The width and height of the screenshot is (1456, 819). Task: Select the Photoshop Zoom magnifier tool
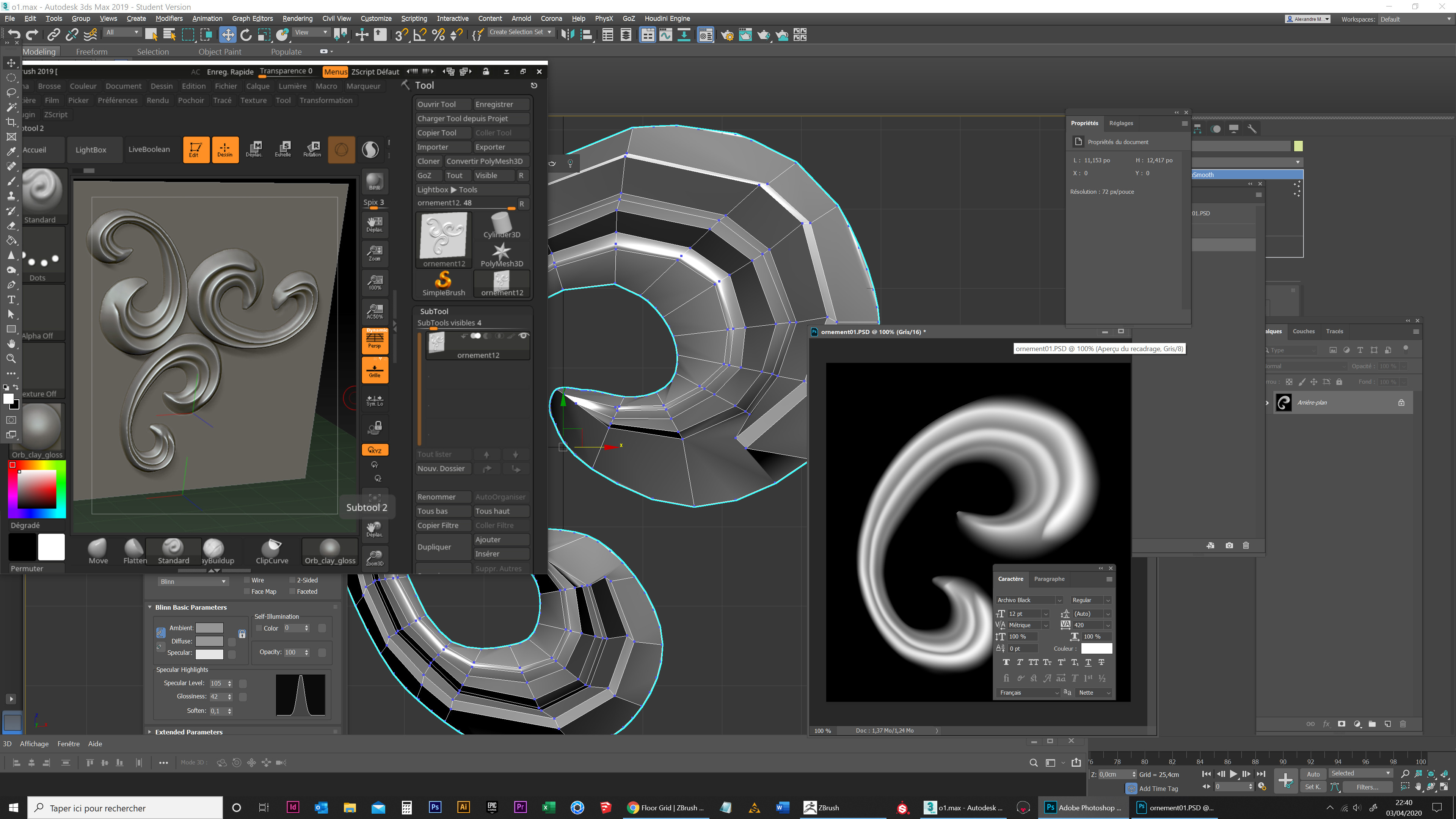11,358
